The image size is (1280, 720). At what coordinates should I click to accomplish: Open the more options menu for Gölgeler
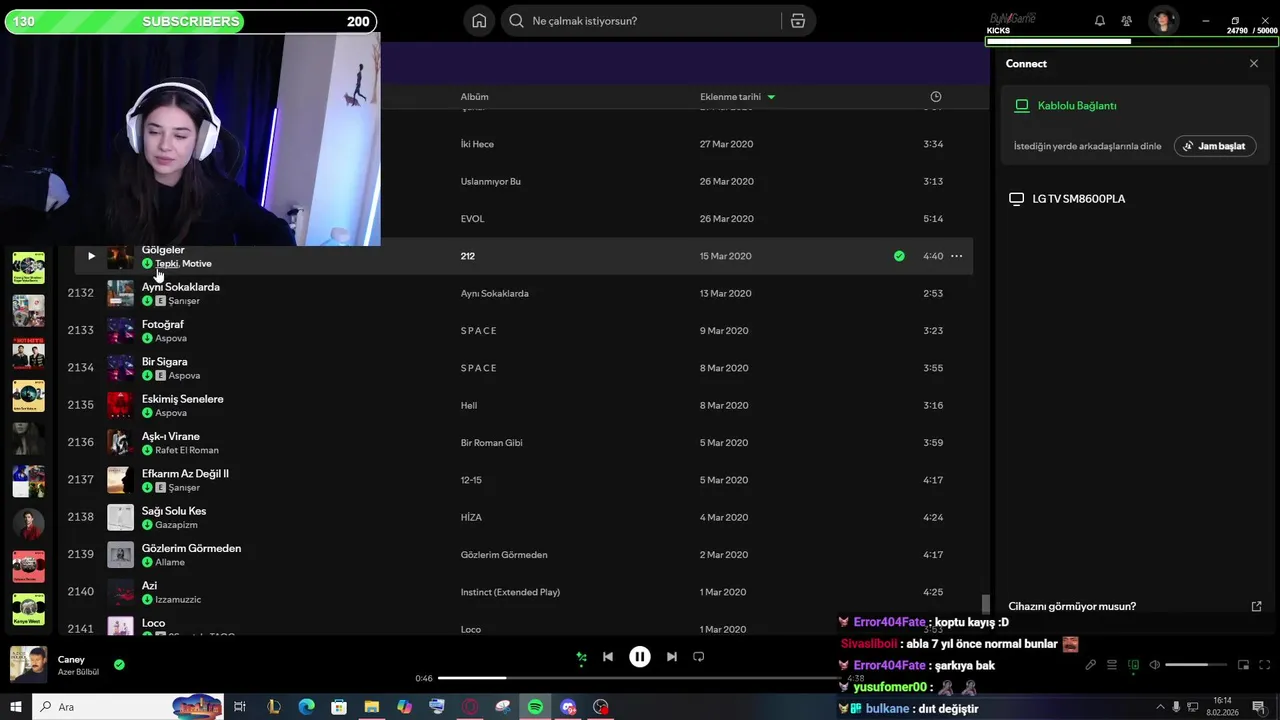956,256
